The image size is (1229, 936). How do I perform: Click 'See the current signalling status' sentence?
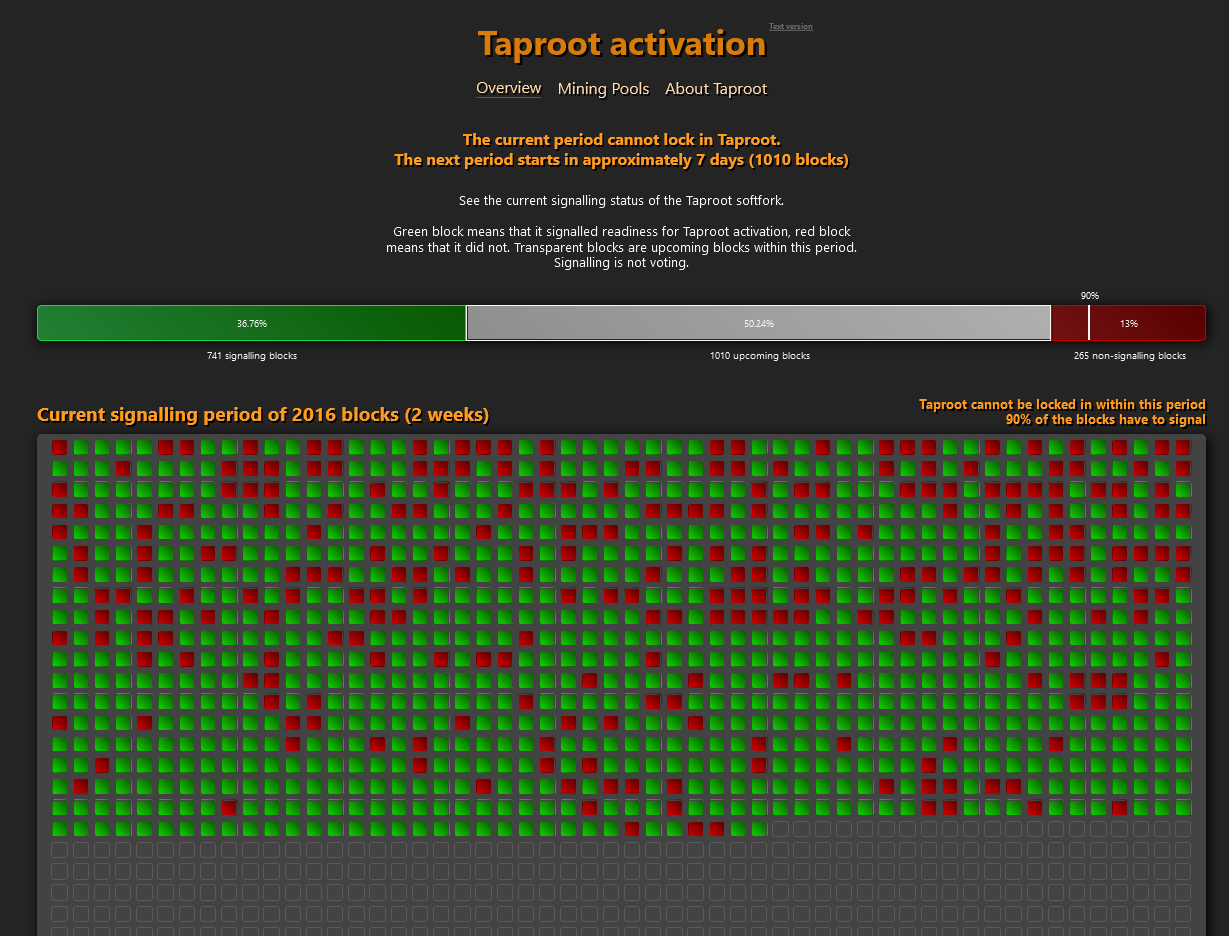pyautogui.click(x=621, y=201)
